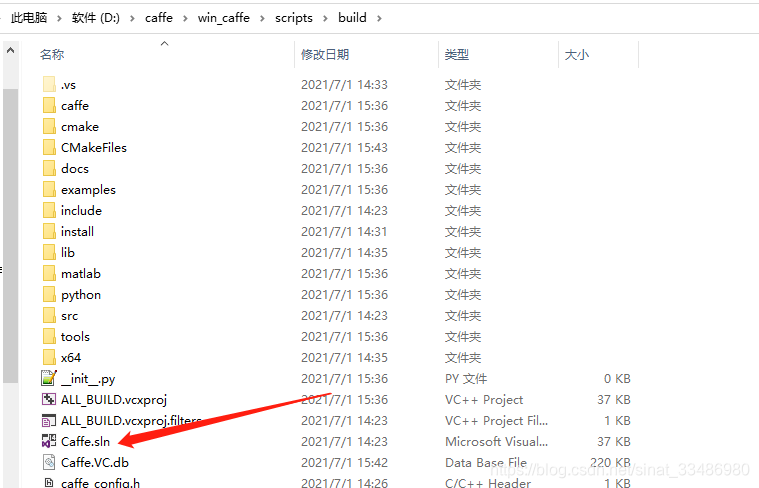Select the include folder icon
The width and height of the screenshot is (759, 488).
pos(49,210)
